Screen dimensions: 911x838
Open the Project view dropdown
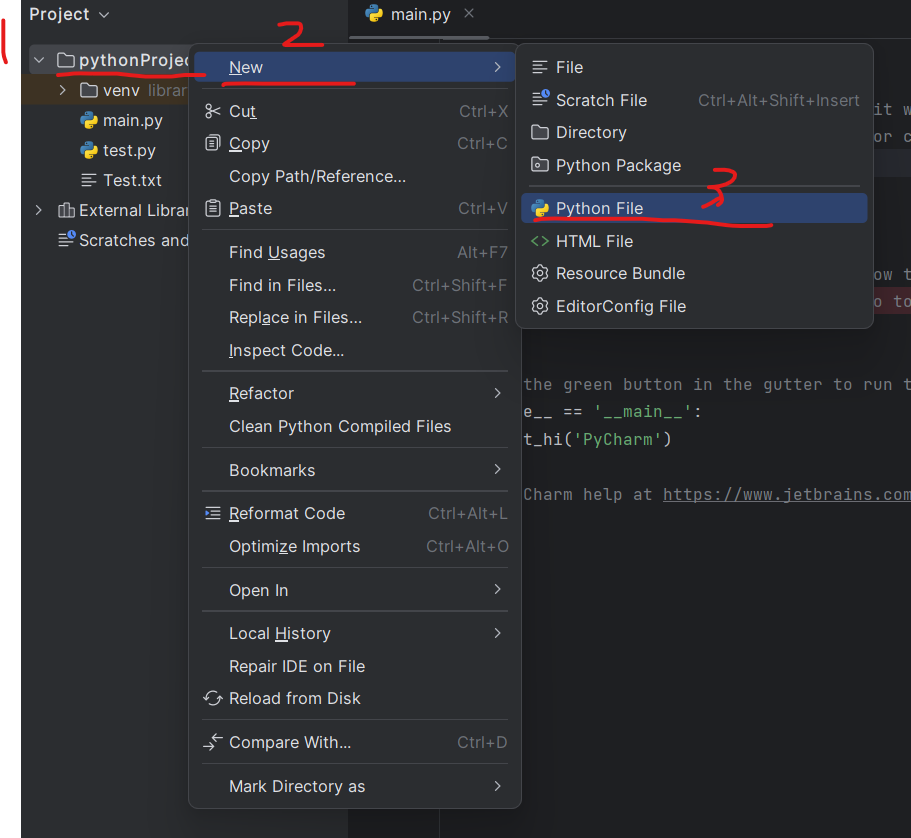pos(104,15)
